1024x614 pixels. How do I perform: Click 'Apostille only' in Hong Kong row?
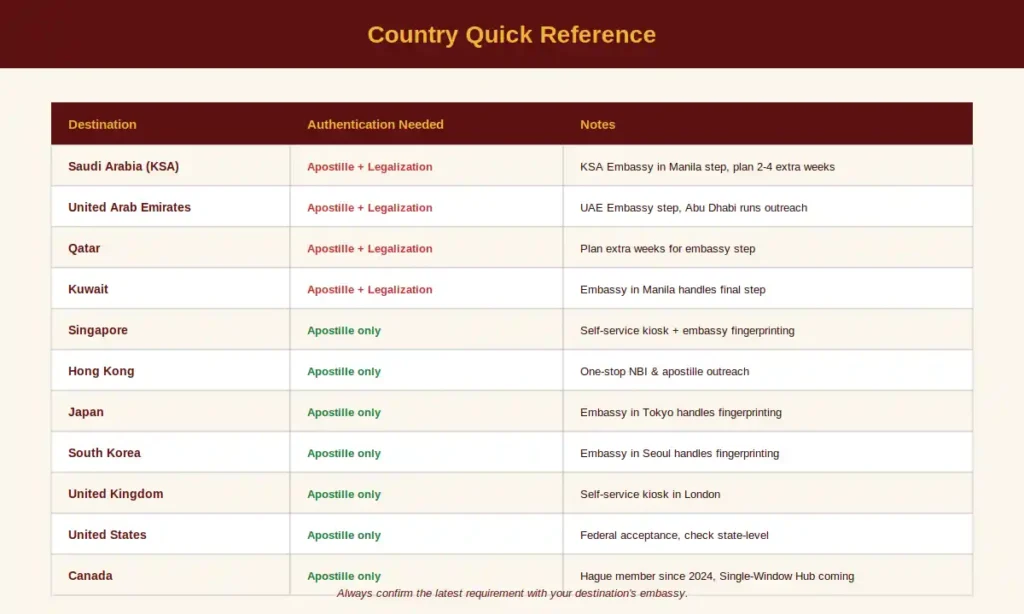click(x=344, y=372)
